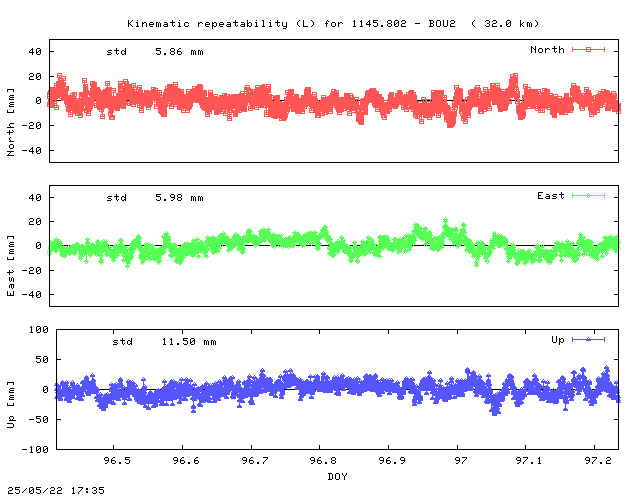Click the '97.2' x-axis tick label
The width and height of the screenshot is (640, 496).
(598, 460)
